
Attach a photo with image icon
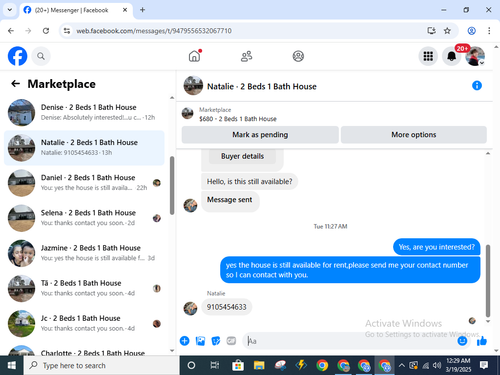pos(200,341)
